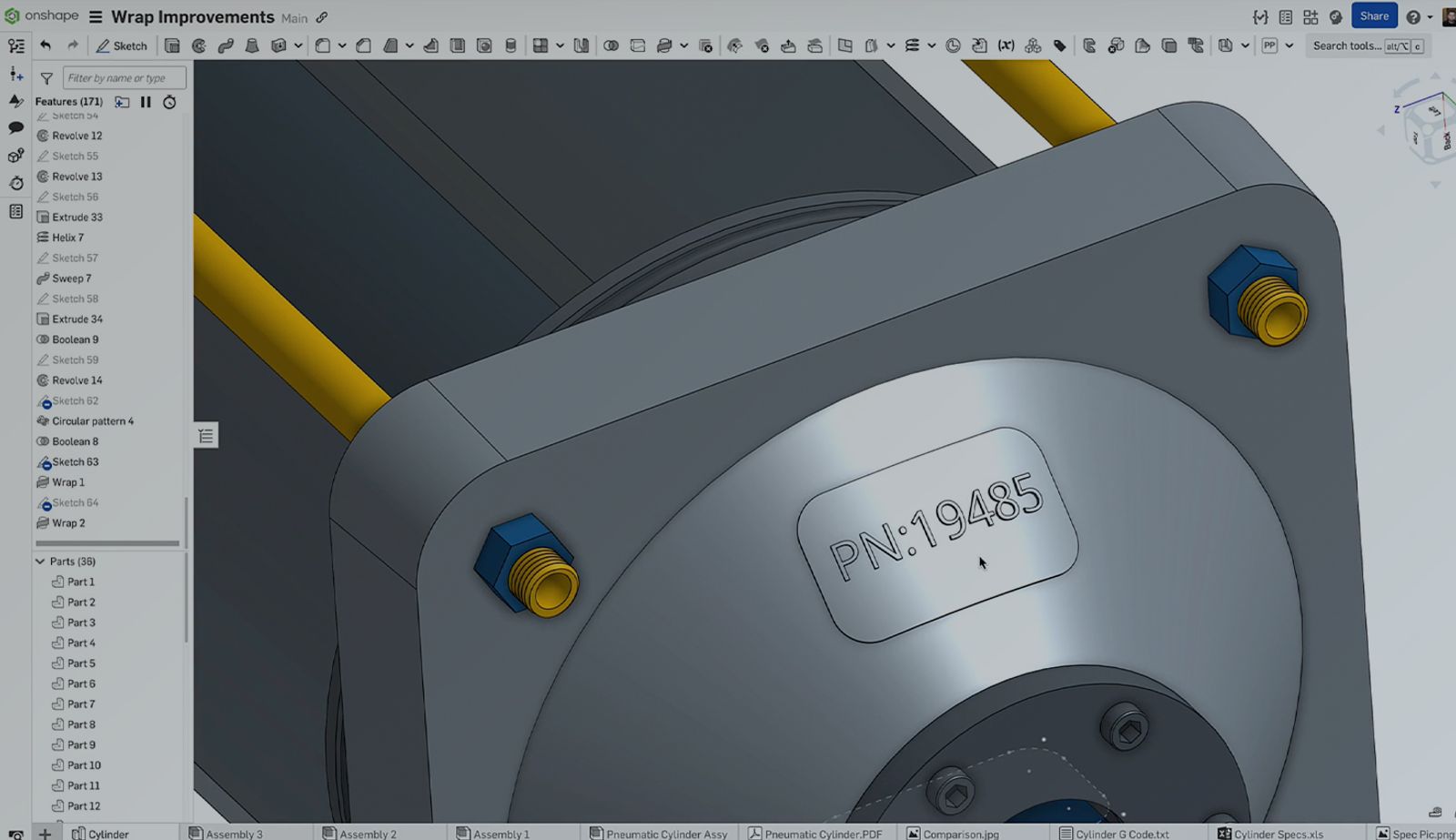Select the Wrap 2 feature

[x=68, y=523]
